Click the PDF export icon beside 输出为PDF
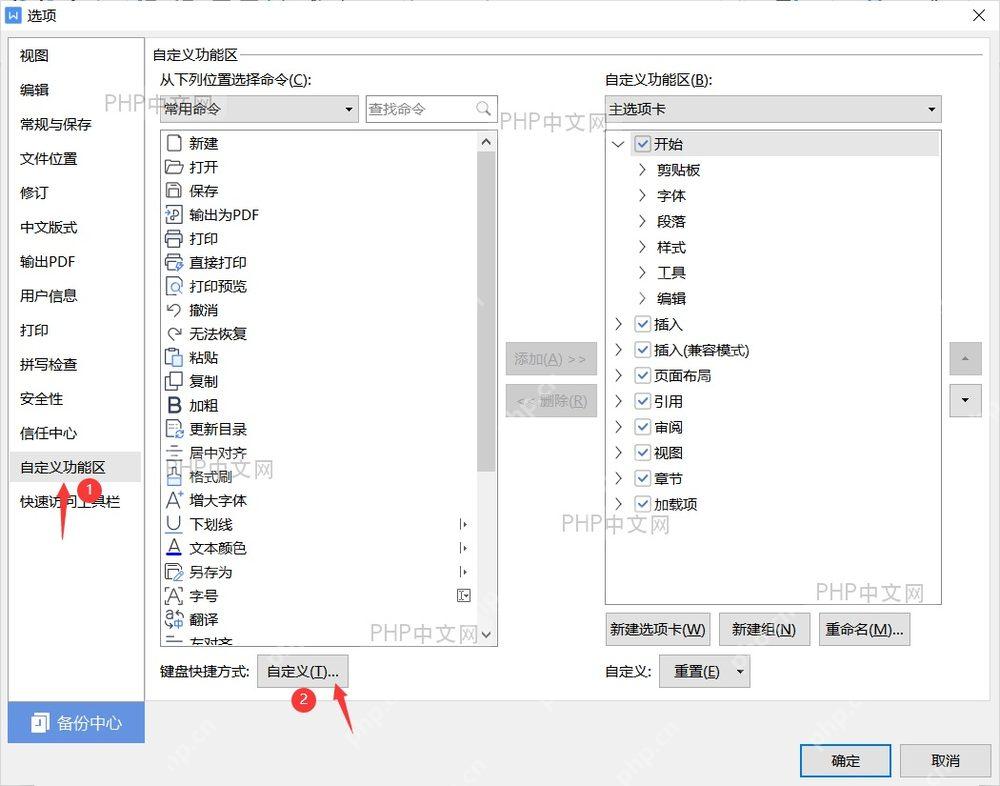The width and height of the screenshot is (1000, 786). click(x=174, y=214)
